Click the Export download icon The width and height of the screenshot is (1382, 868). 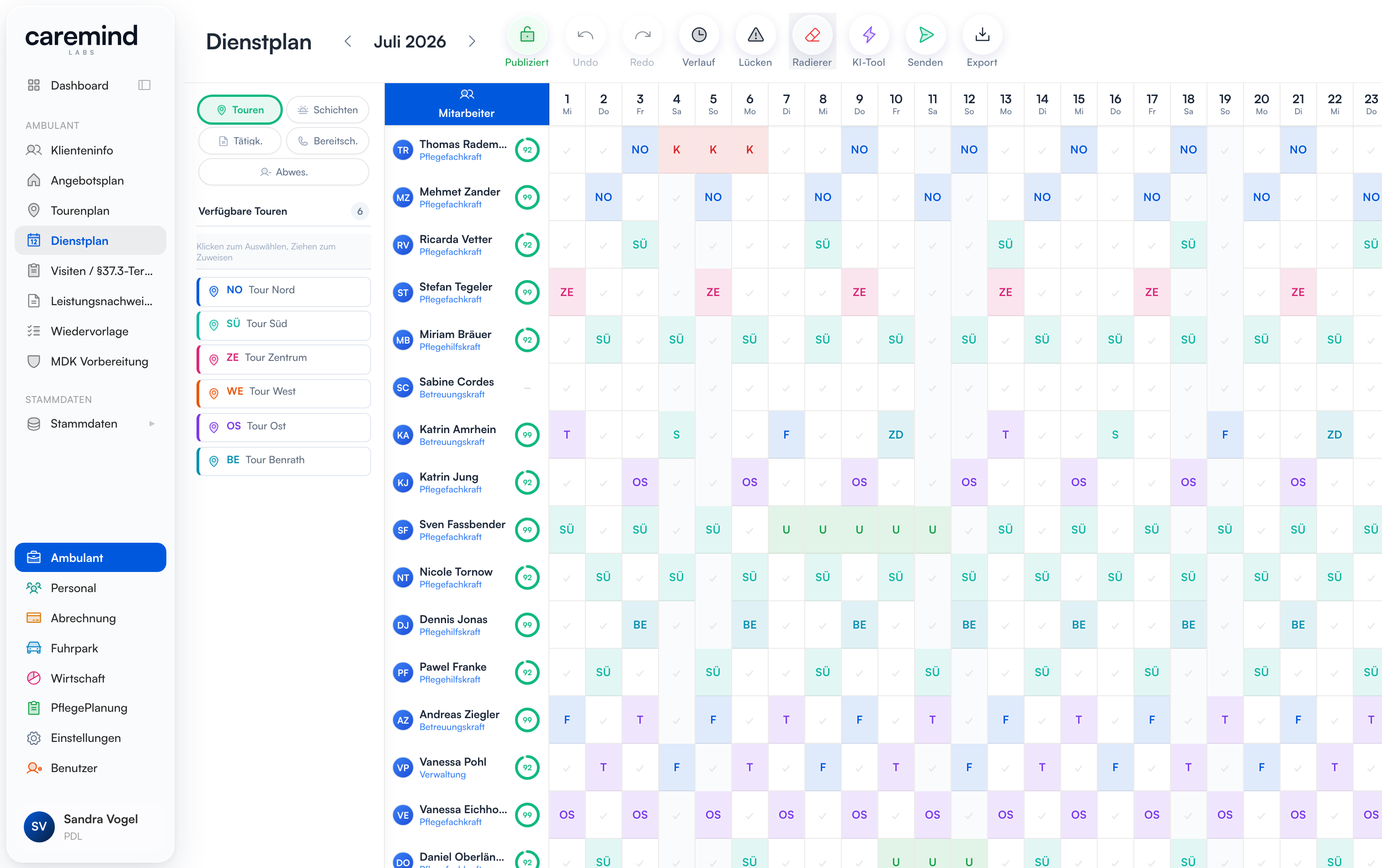click(x=982, y=36)
